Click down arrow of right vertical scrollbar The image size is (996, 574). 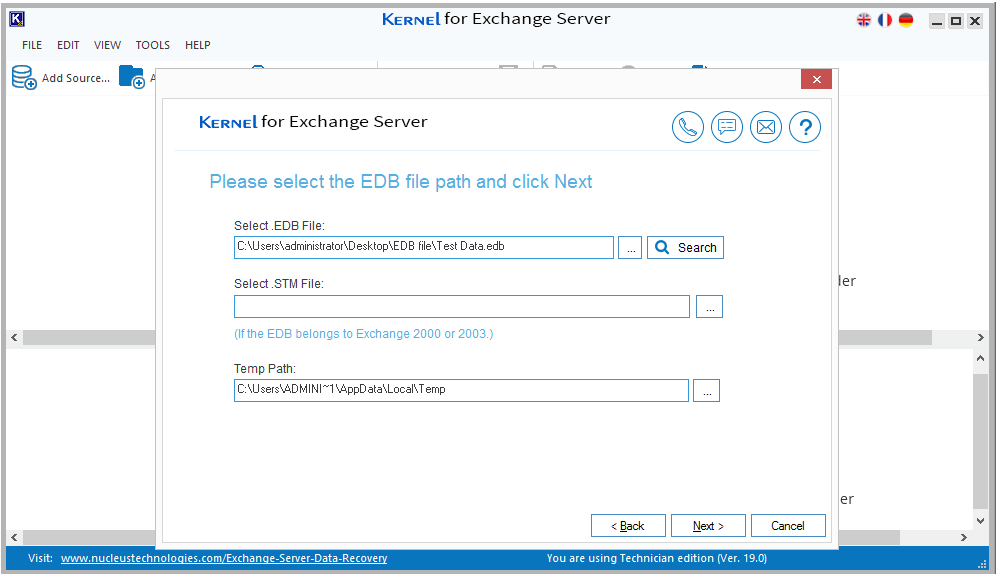click(x=981, y=521)
